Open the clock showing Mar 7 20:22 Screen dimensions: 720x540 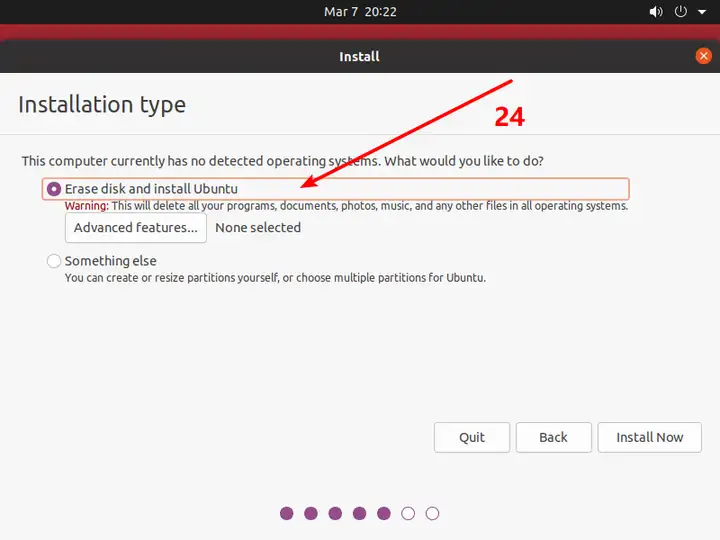[x=360, y=11]
